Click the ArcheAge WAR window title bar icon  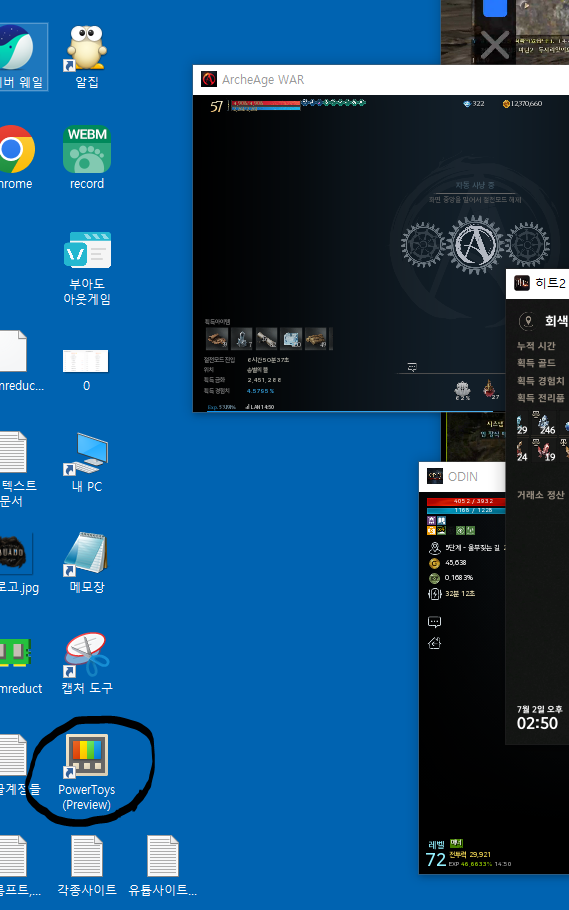click(x=208, y=80)
